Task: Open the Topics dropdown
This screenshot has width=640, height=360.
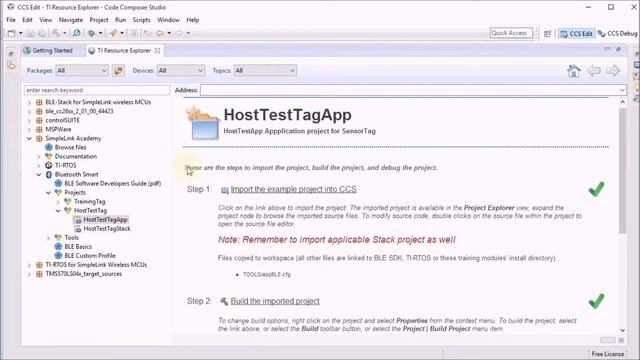Action: point(265,71)
